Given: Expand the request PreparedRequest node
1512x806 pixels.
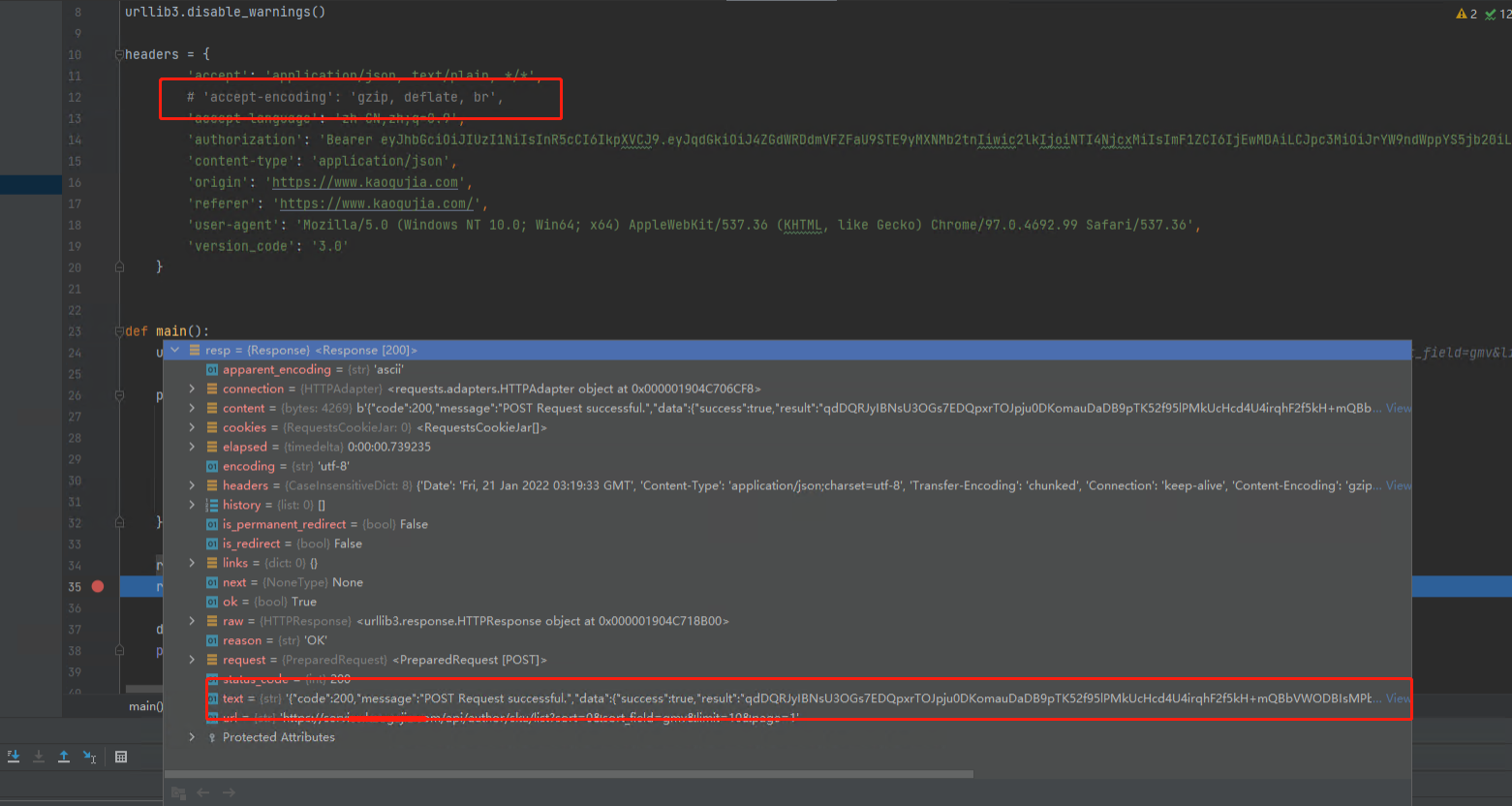Looking at the screenshot, I should (x=192, y=660).
